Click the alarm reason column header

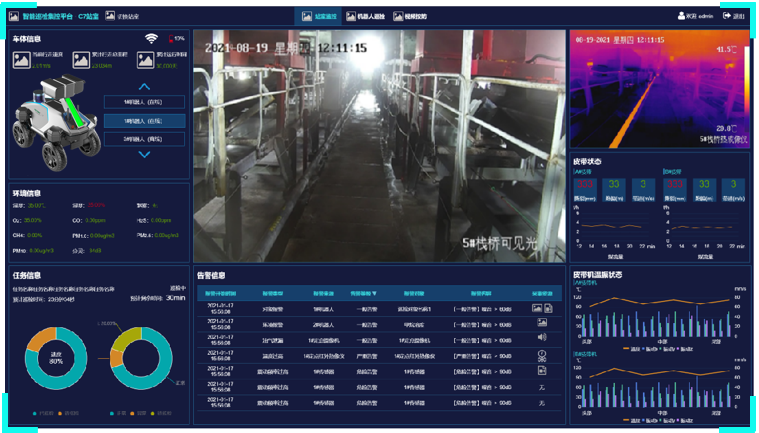click(481, 293)
